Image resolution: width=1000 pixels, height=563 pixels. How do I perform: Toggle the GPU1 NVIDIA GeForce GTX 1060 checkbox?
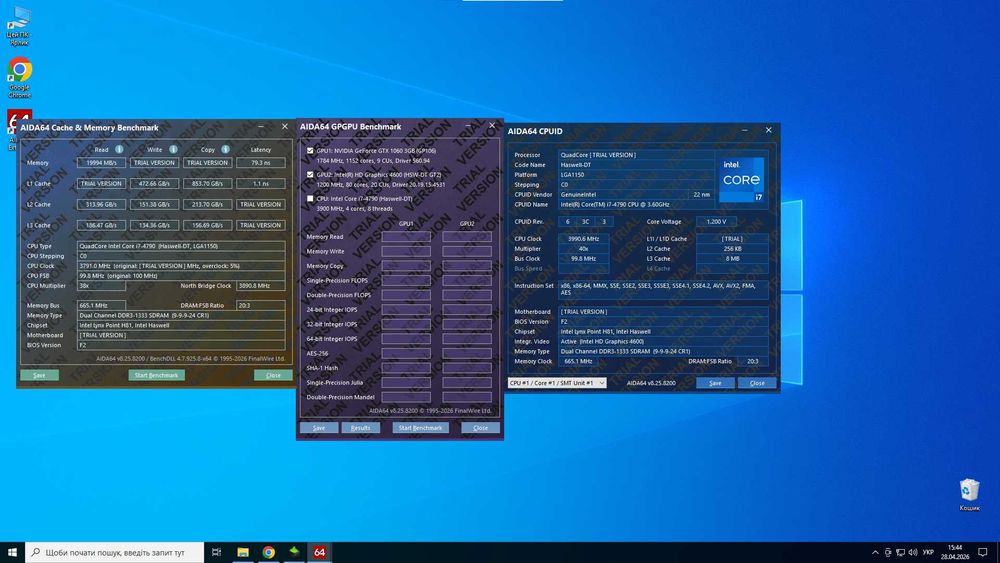[310, 151]
